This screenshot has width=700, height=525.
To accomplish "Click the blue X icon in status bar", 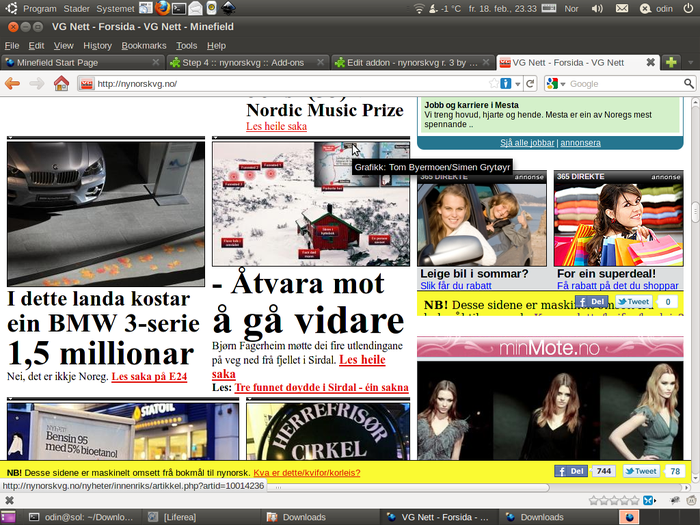I will 648,500.
